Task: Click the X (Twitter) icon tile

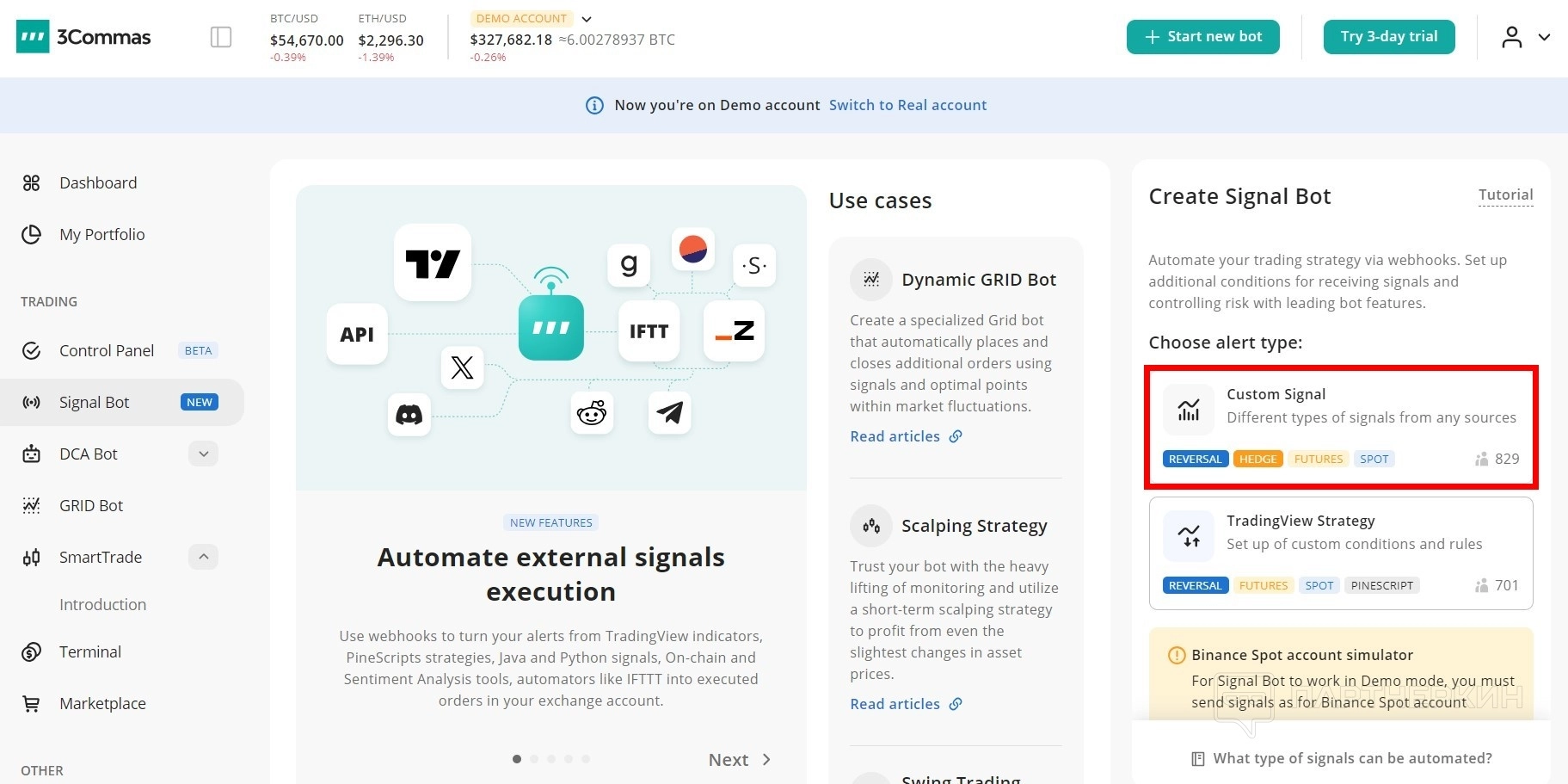Action: tap(462, 367)
